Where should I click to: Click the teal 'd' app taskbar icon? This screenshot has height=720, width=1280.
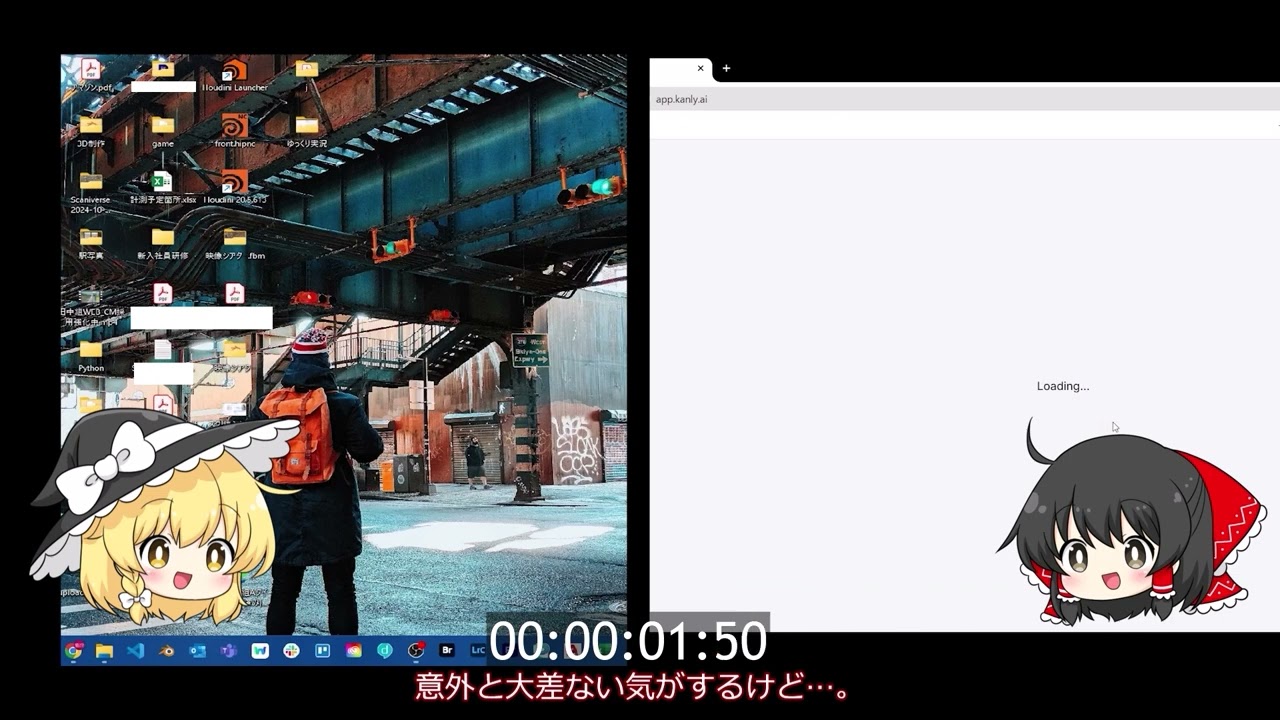coord(384,650)
